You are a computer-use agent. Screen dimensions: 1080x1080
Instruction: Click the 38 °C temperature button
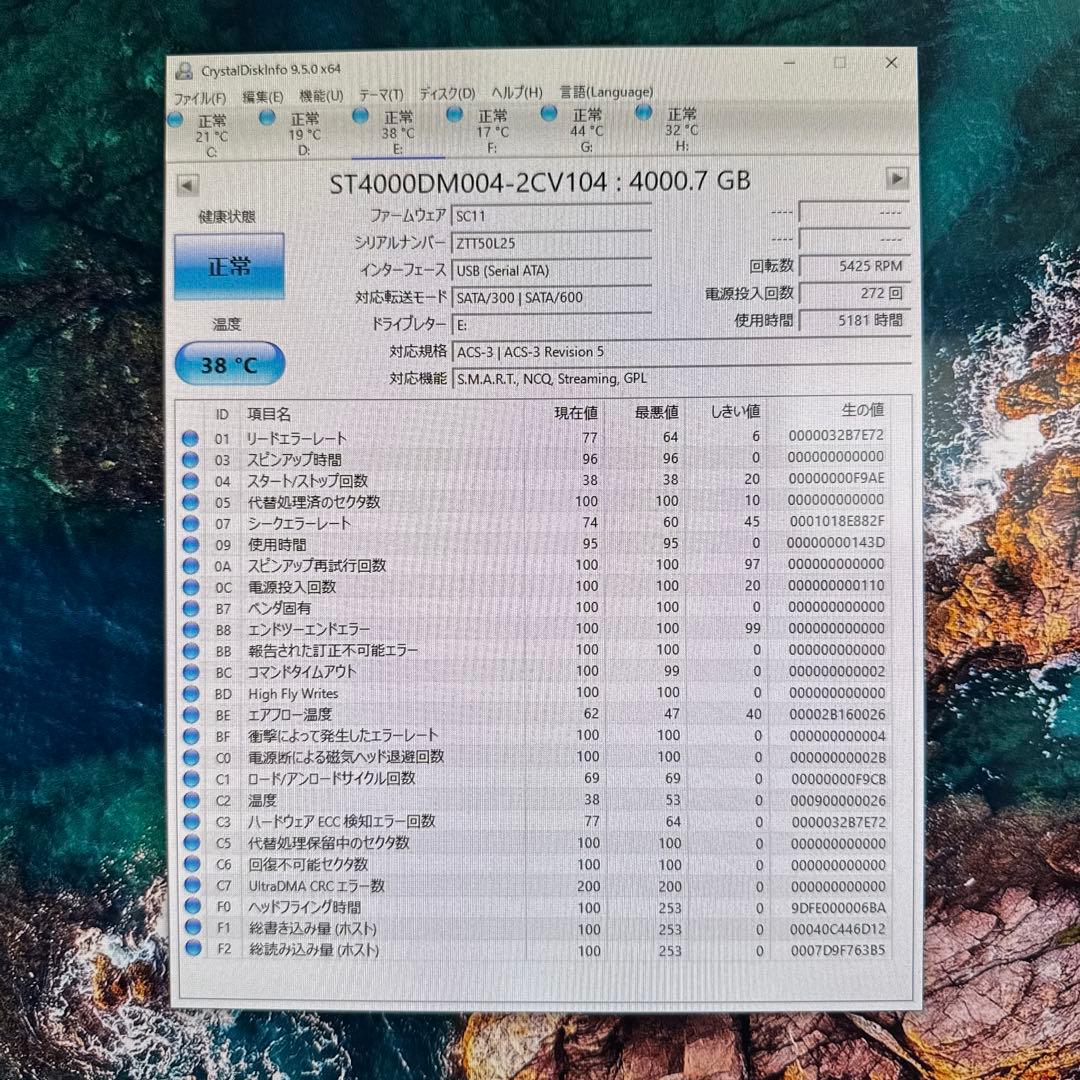(x=229, y=364)
